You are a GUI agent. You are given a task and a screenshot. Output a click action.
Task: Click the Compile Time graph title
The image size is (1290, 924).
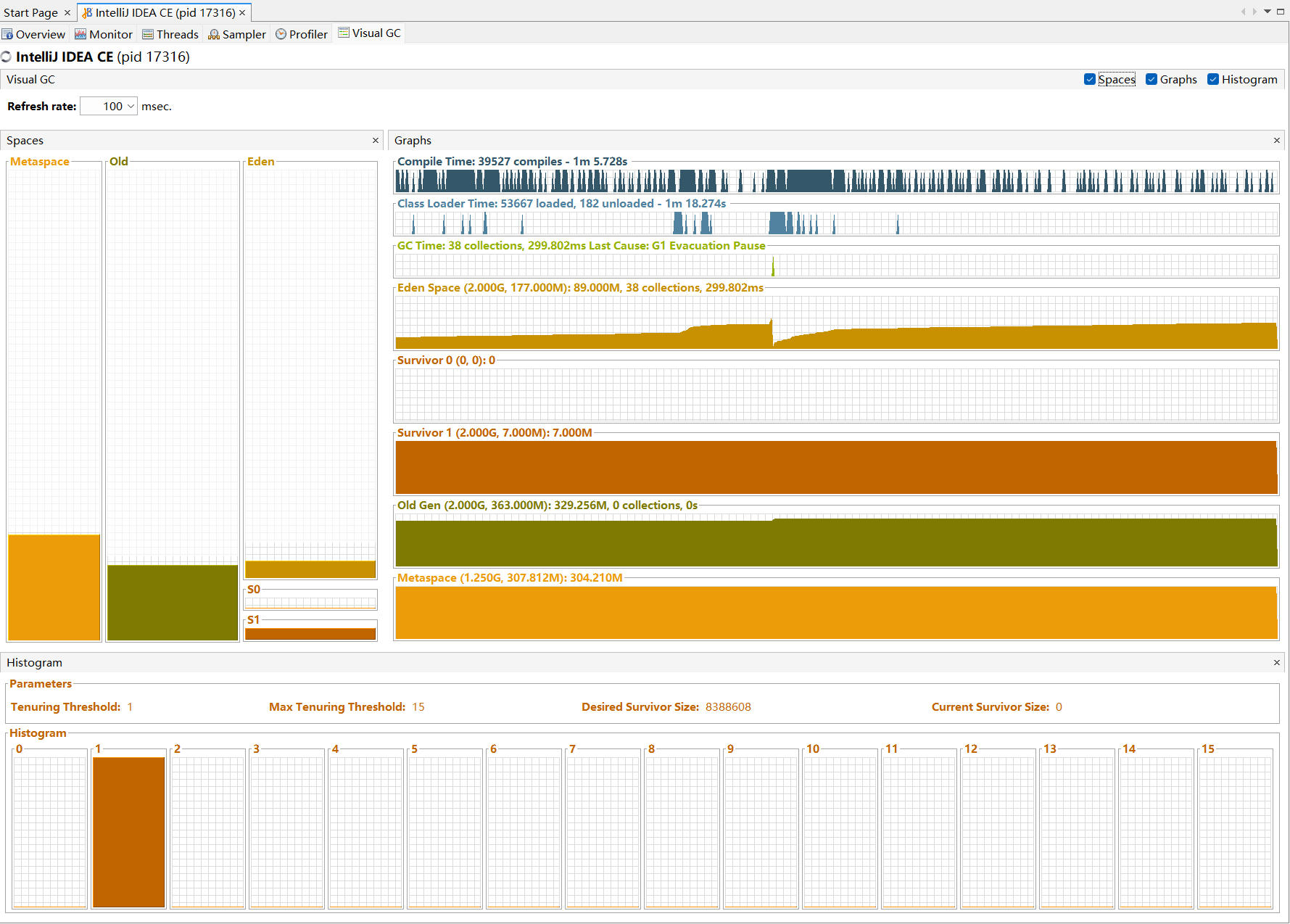point(512,162)
